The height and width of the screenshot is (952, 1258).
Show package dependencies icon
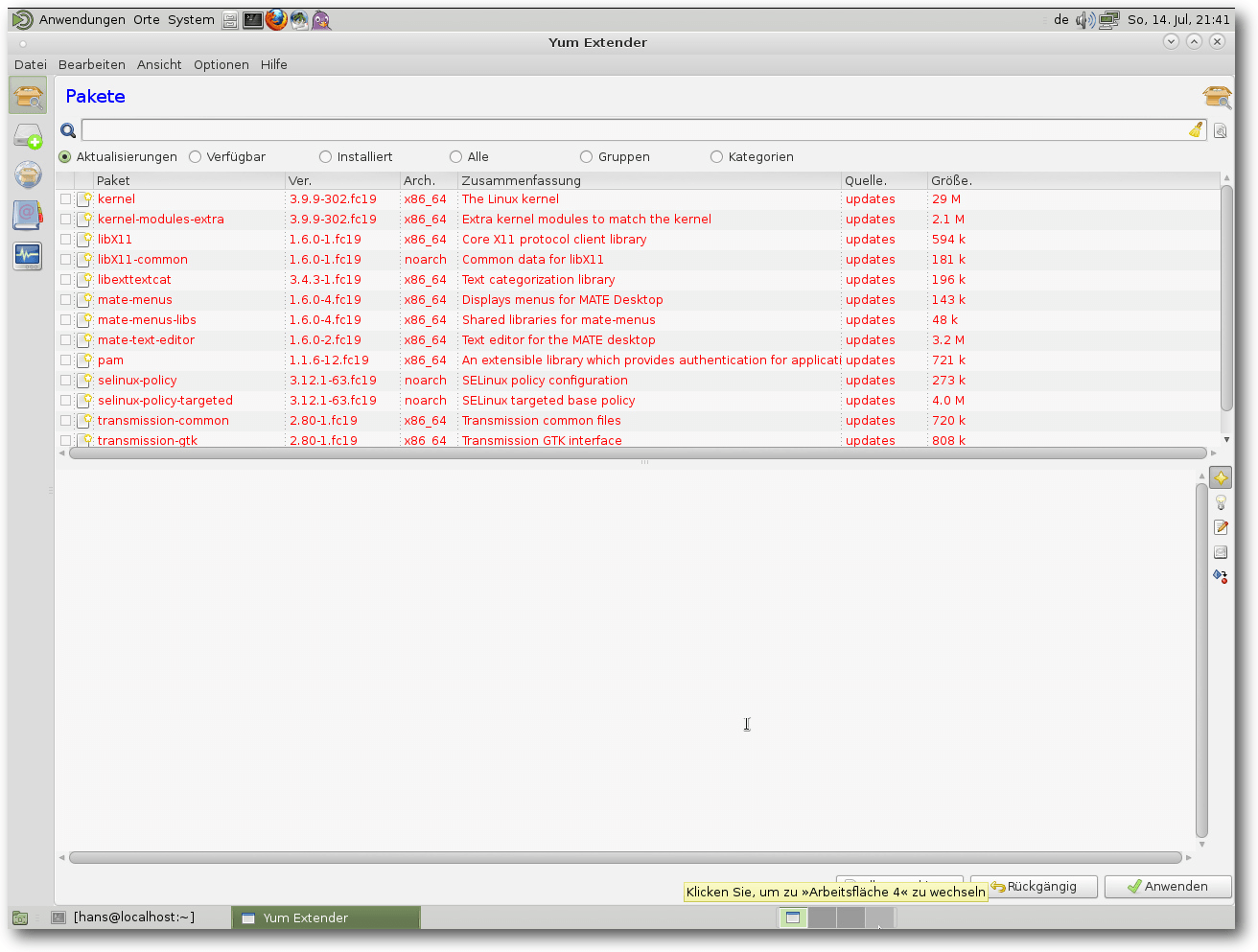tap(1221, 576)
